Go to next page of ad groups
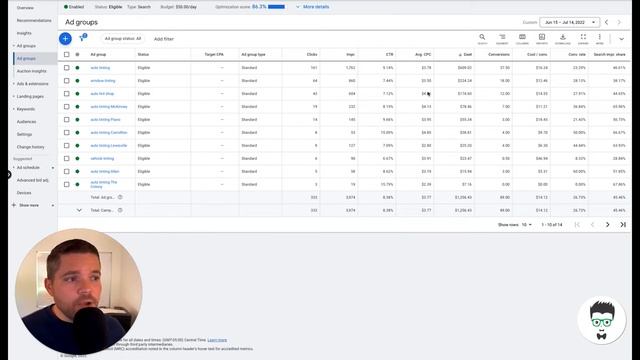 [607, 224]
